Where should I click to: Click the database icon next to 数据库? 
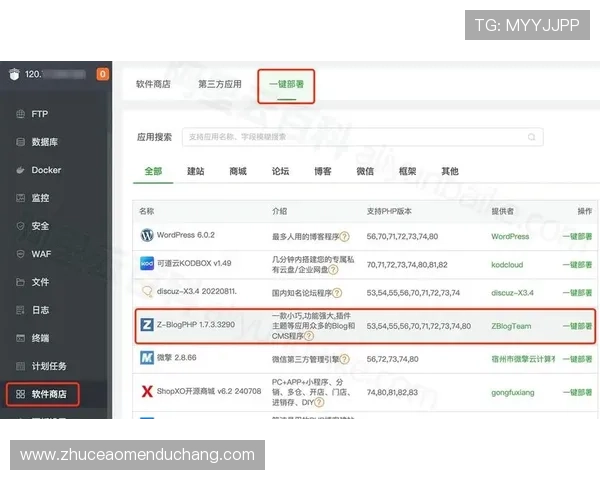coord(21,142)
